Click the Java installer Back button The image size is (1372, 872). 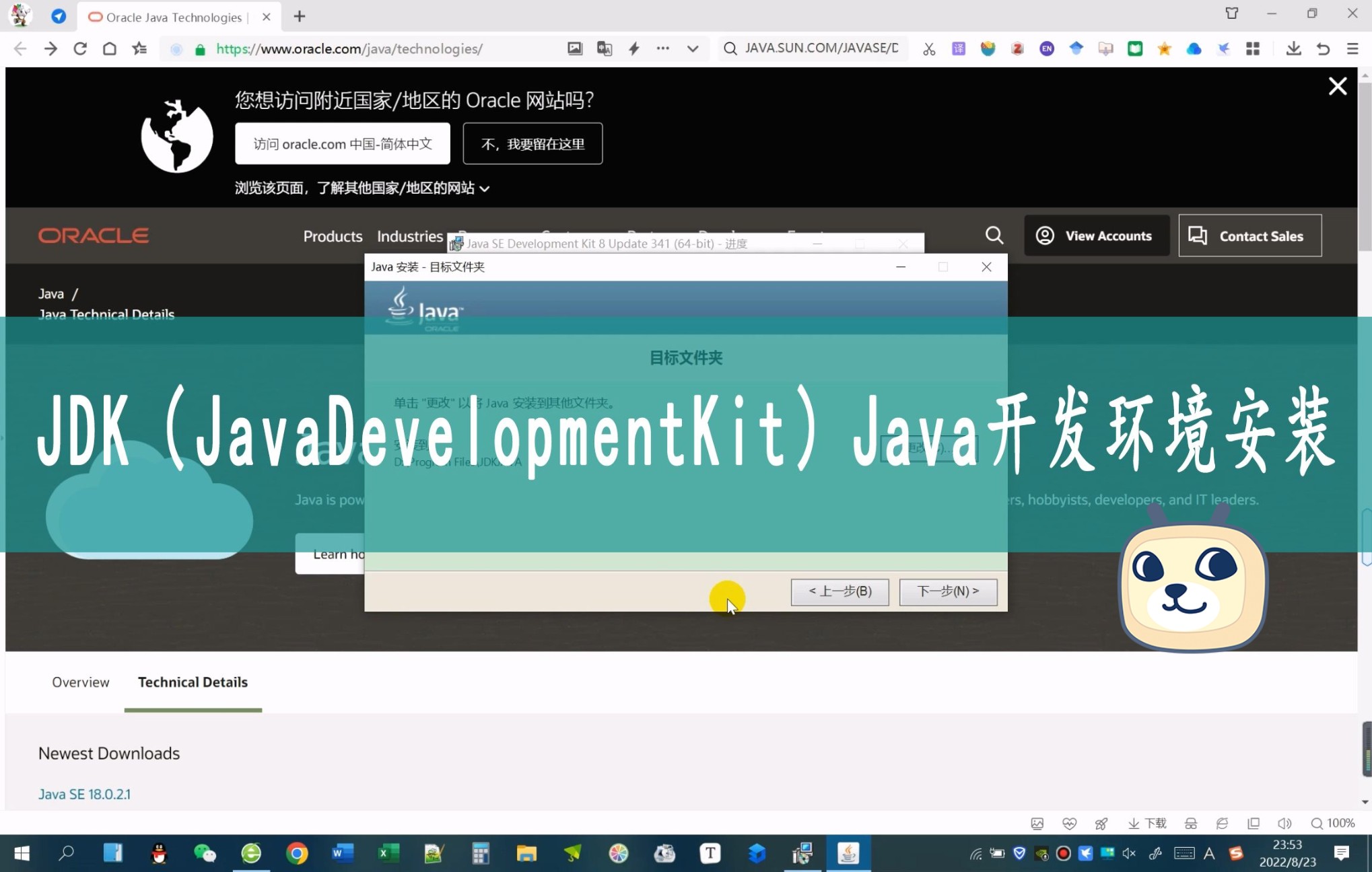pos(839,591)
